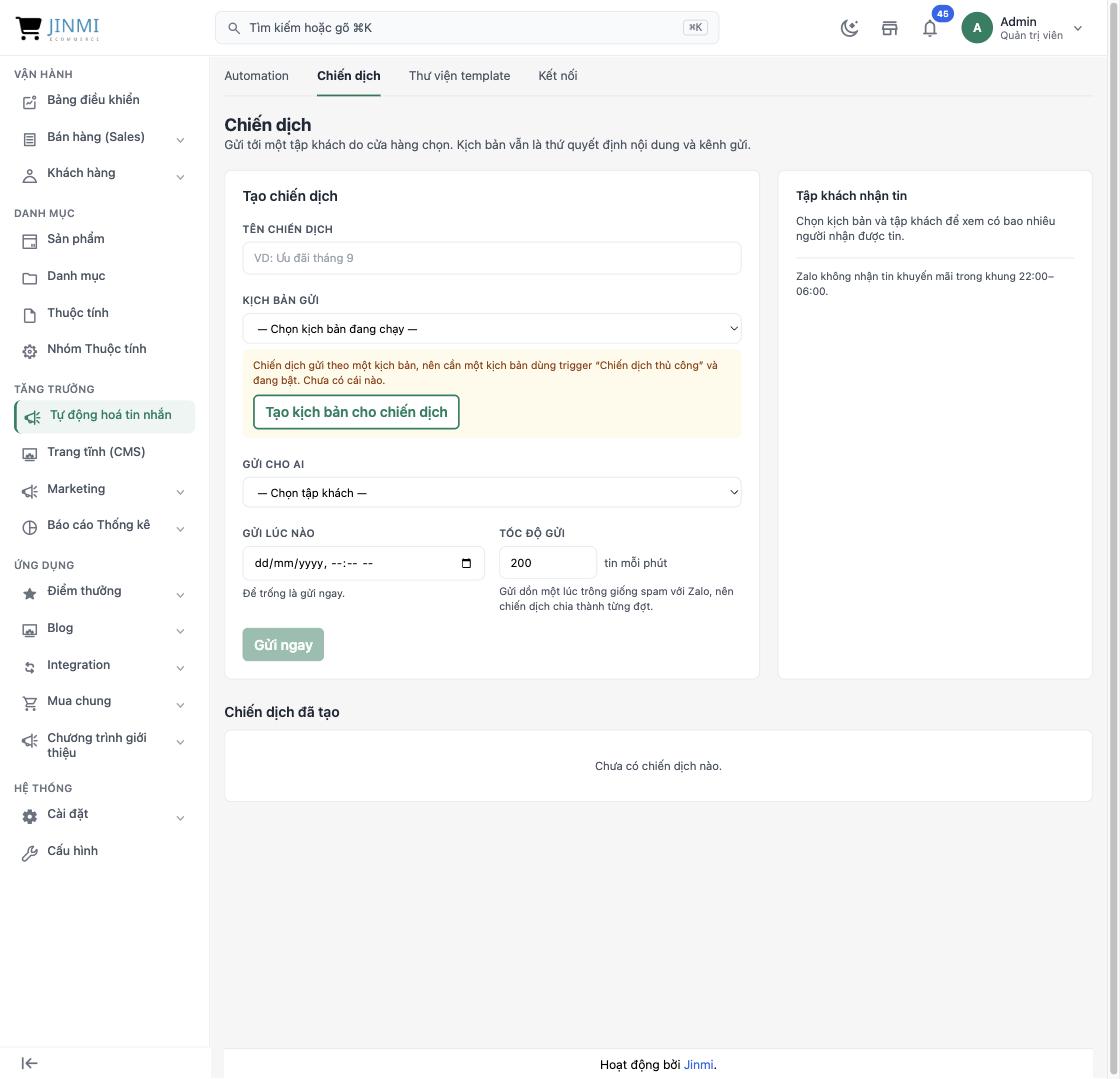1120x1079 pixels.
Task: Click the Jinmi shopping cart logo
Action: pyautogui.click(x=58, y=28)
